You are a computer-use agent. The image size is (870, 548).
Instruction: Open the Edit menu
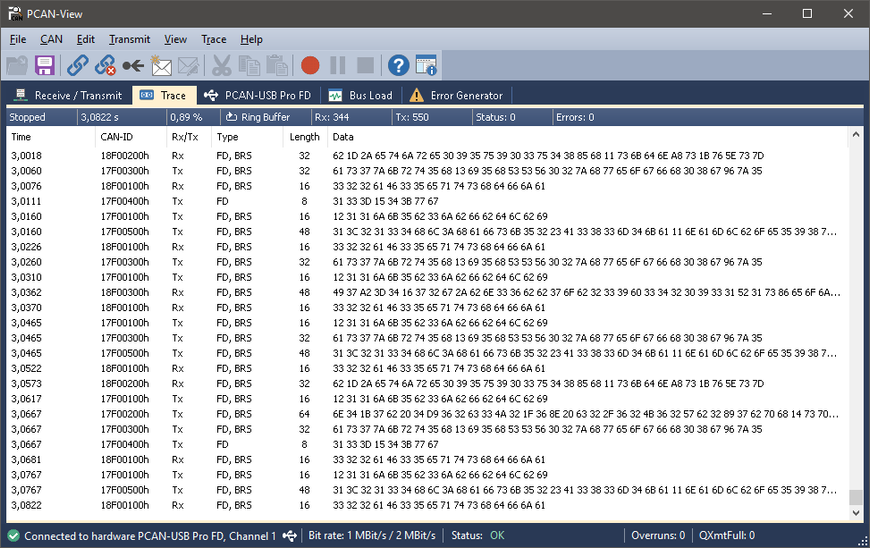coord(85,39)
